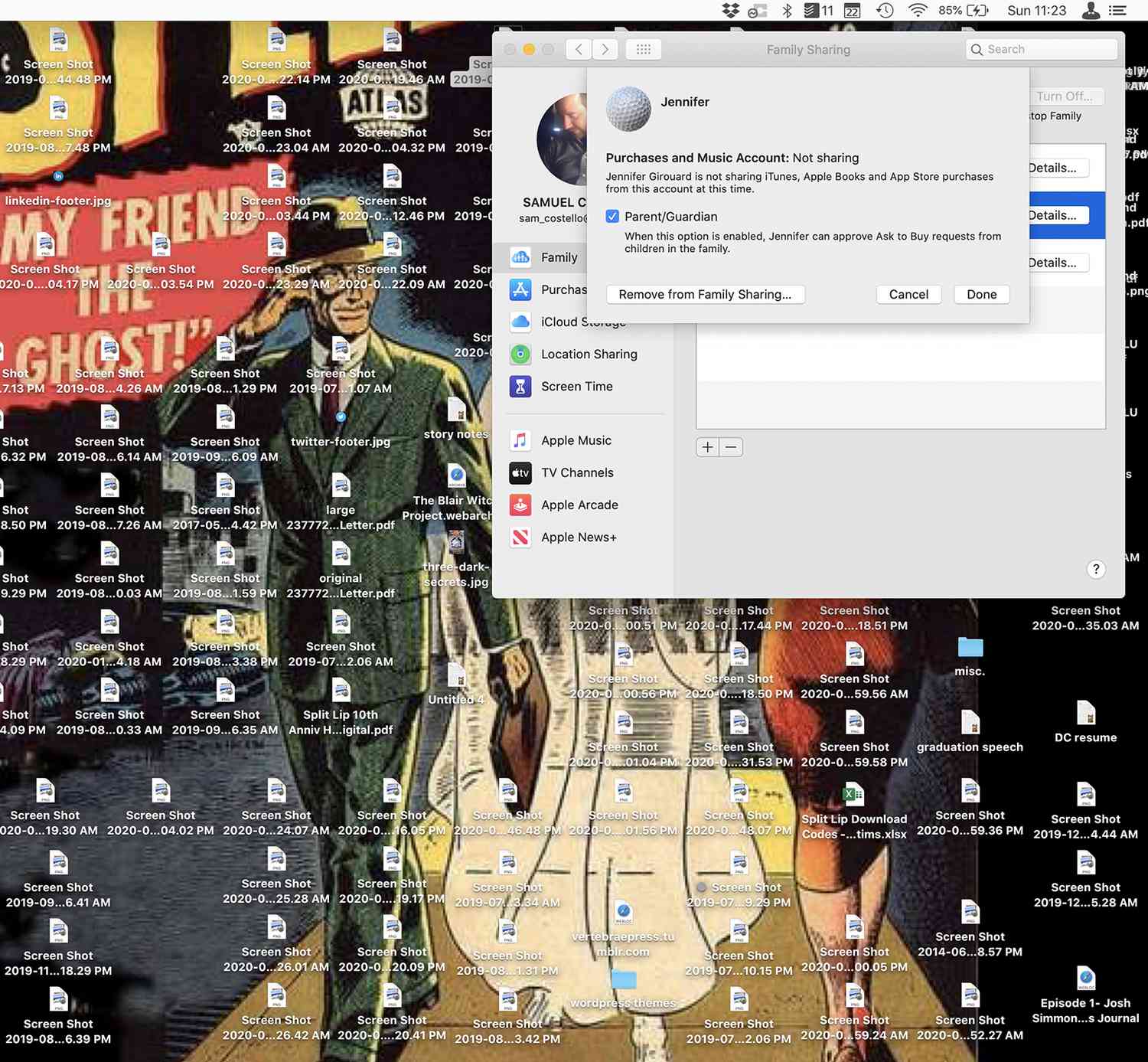Open the Apple Arcade icon
This screenshot has height=1062, width=1148.
[x=520, y=505]
